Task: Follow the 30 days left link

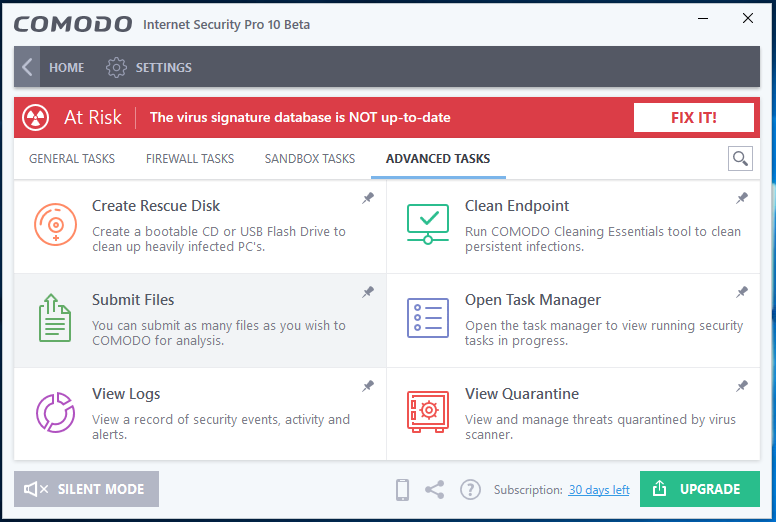Action: 599,490
